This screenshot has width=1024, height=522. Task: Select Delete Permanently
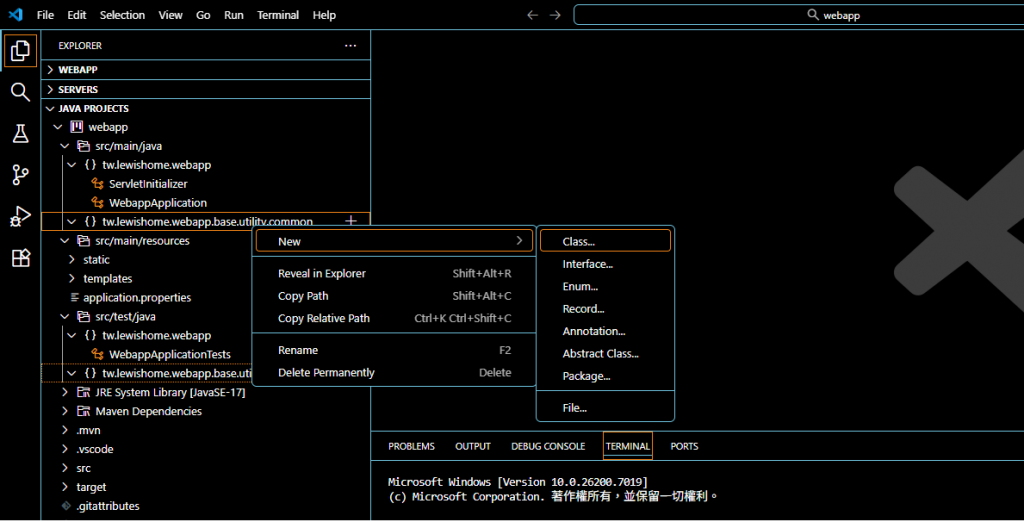pos(394,372)
